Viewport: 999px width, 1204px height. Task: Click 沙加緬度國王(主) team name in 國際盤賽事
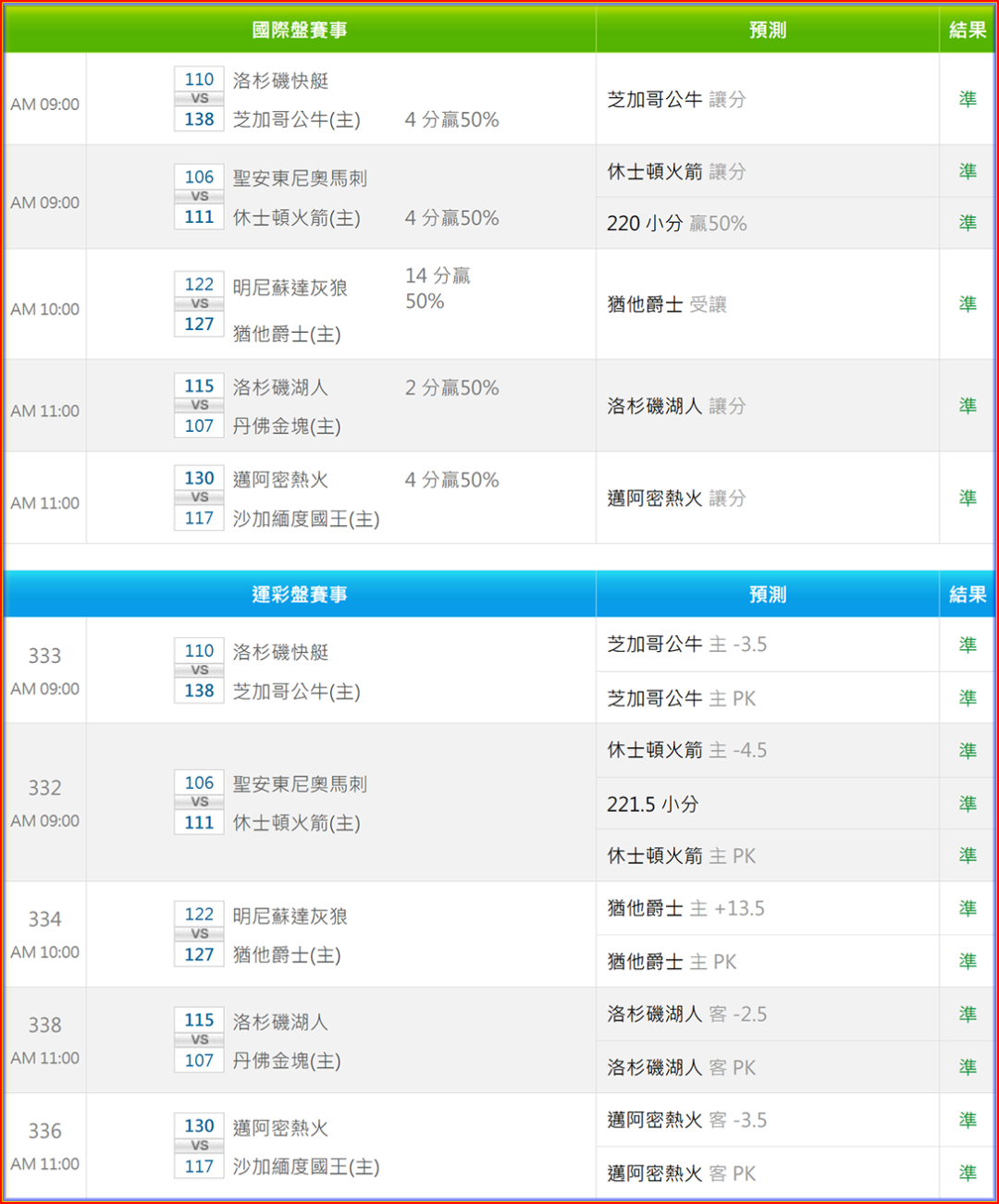point(306,519)
